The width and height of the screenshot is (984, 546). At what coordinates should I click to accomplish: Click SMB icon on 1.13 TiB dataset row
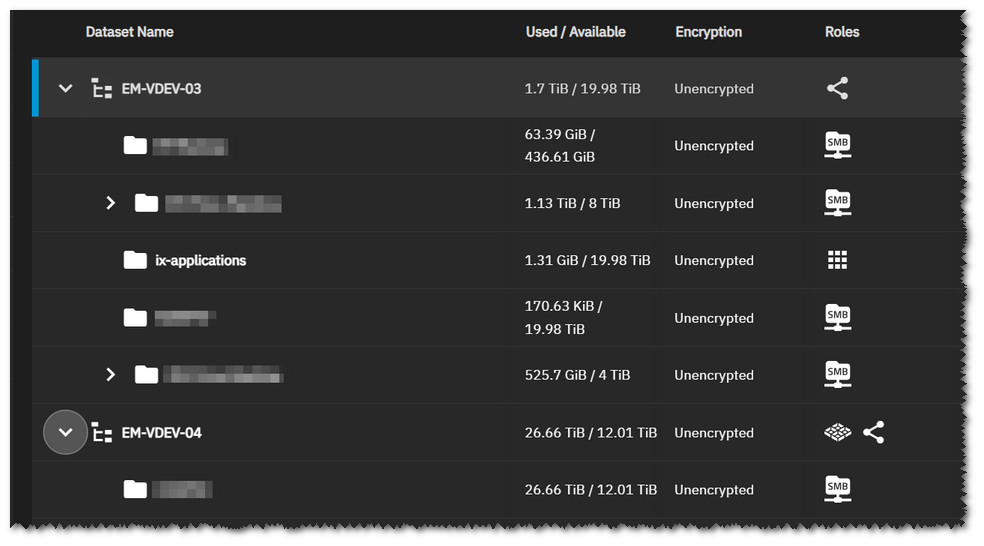(x=837, y=203)
